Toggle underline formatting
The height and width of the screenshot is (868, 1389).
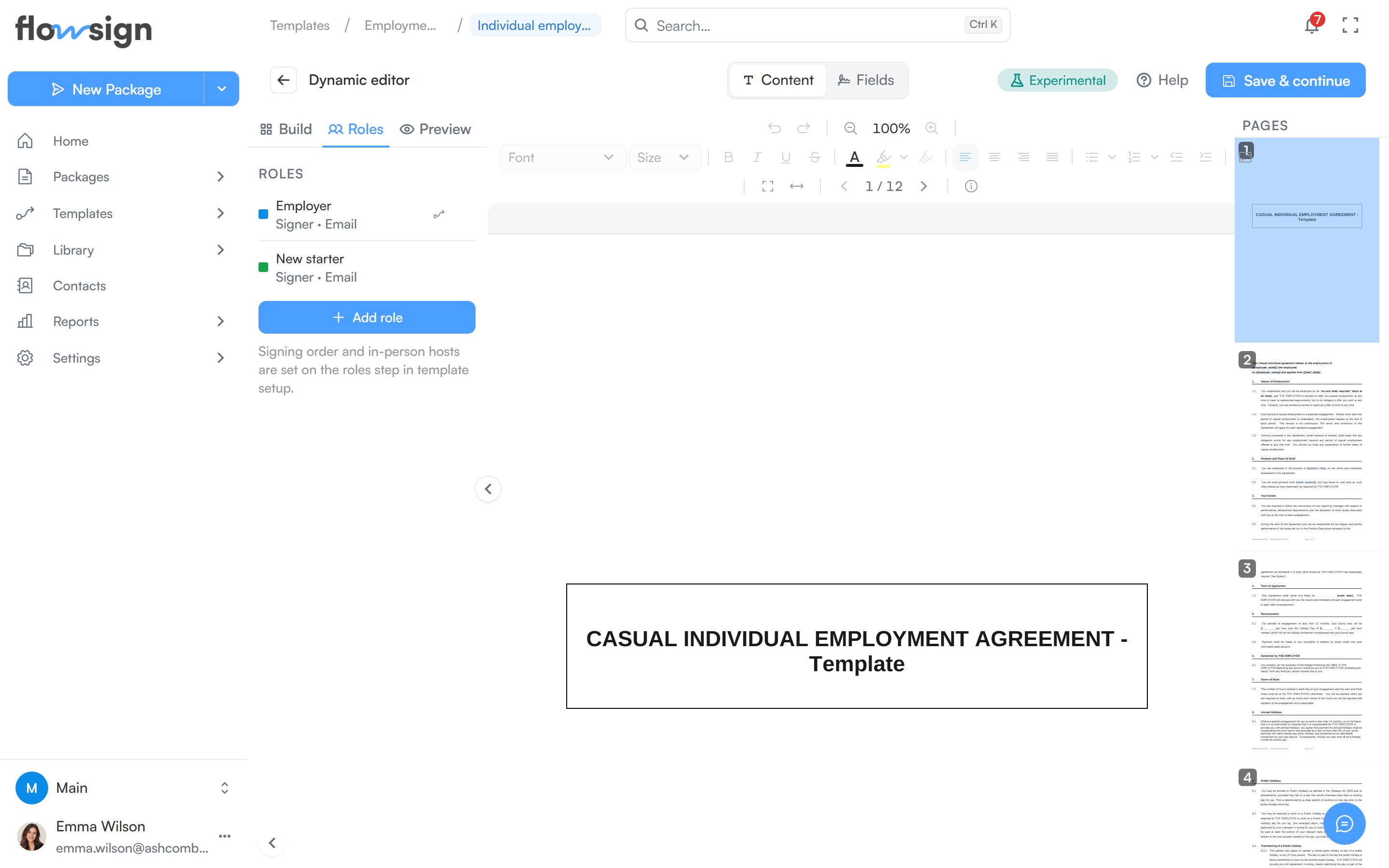click(x=786, y=157)
